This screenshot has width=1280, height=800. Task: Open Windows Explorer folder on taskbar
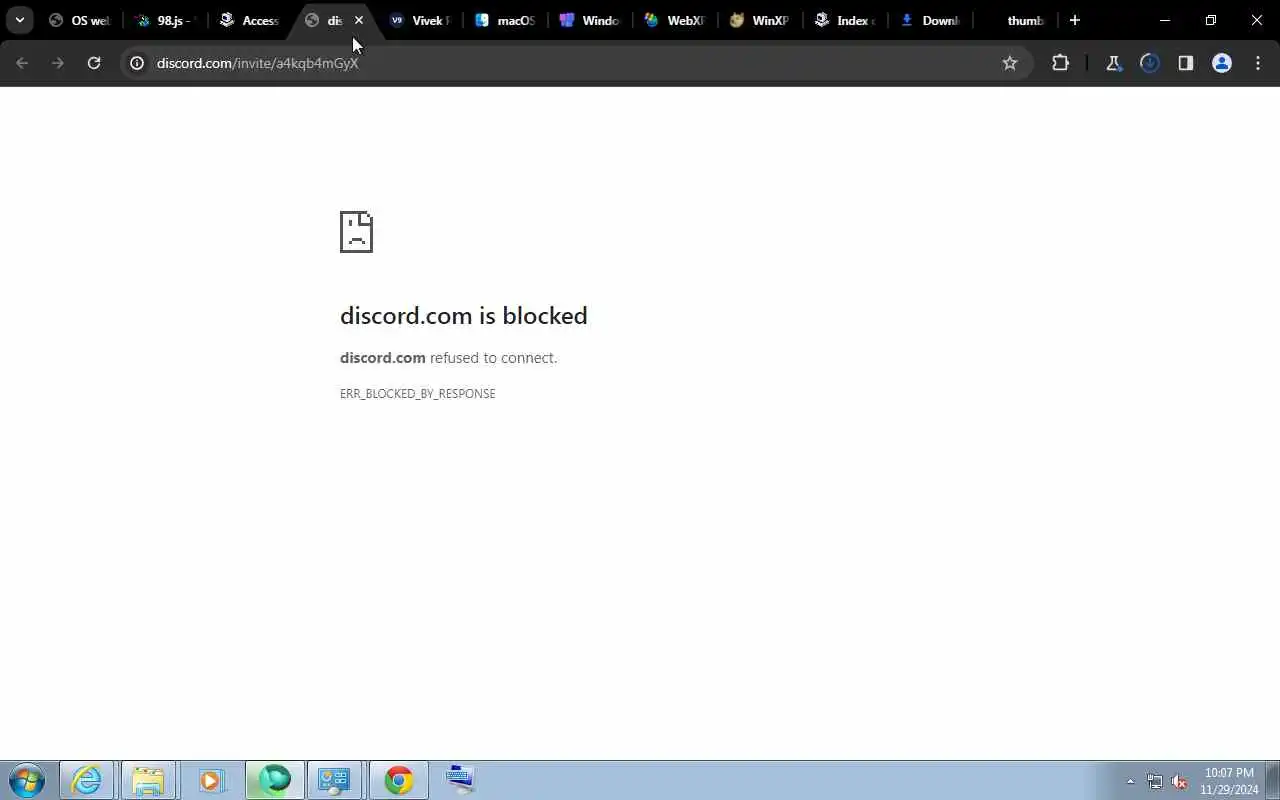[147, 780]
